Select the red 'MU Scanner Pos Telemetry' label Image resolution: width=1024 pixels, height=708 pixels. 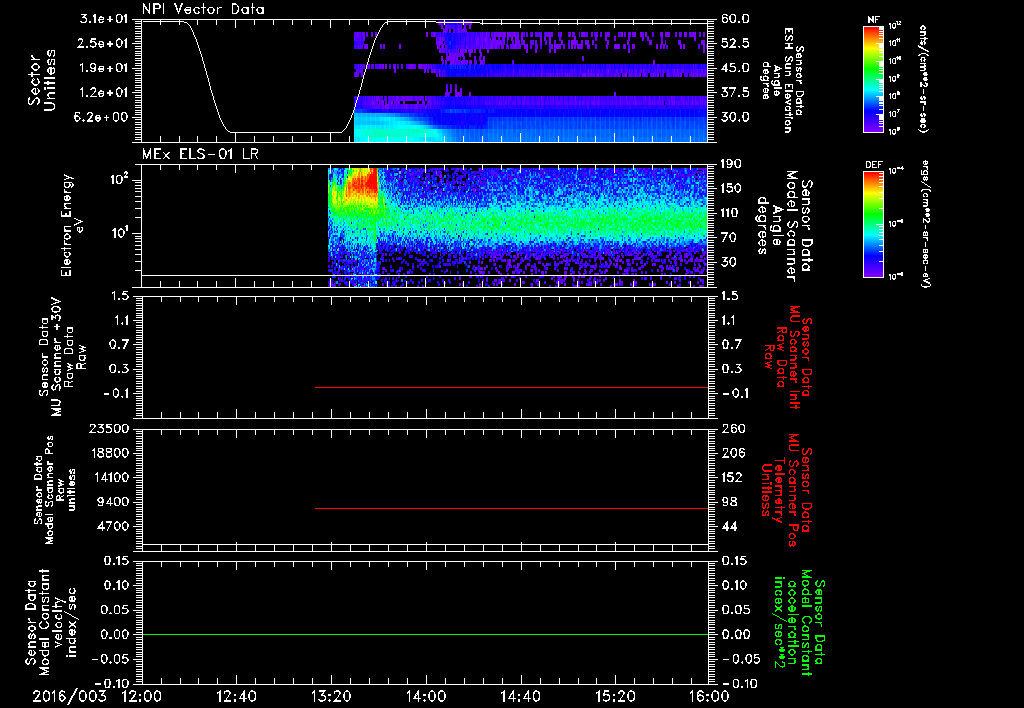(x=784, y=490)
